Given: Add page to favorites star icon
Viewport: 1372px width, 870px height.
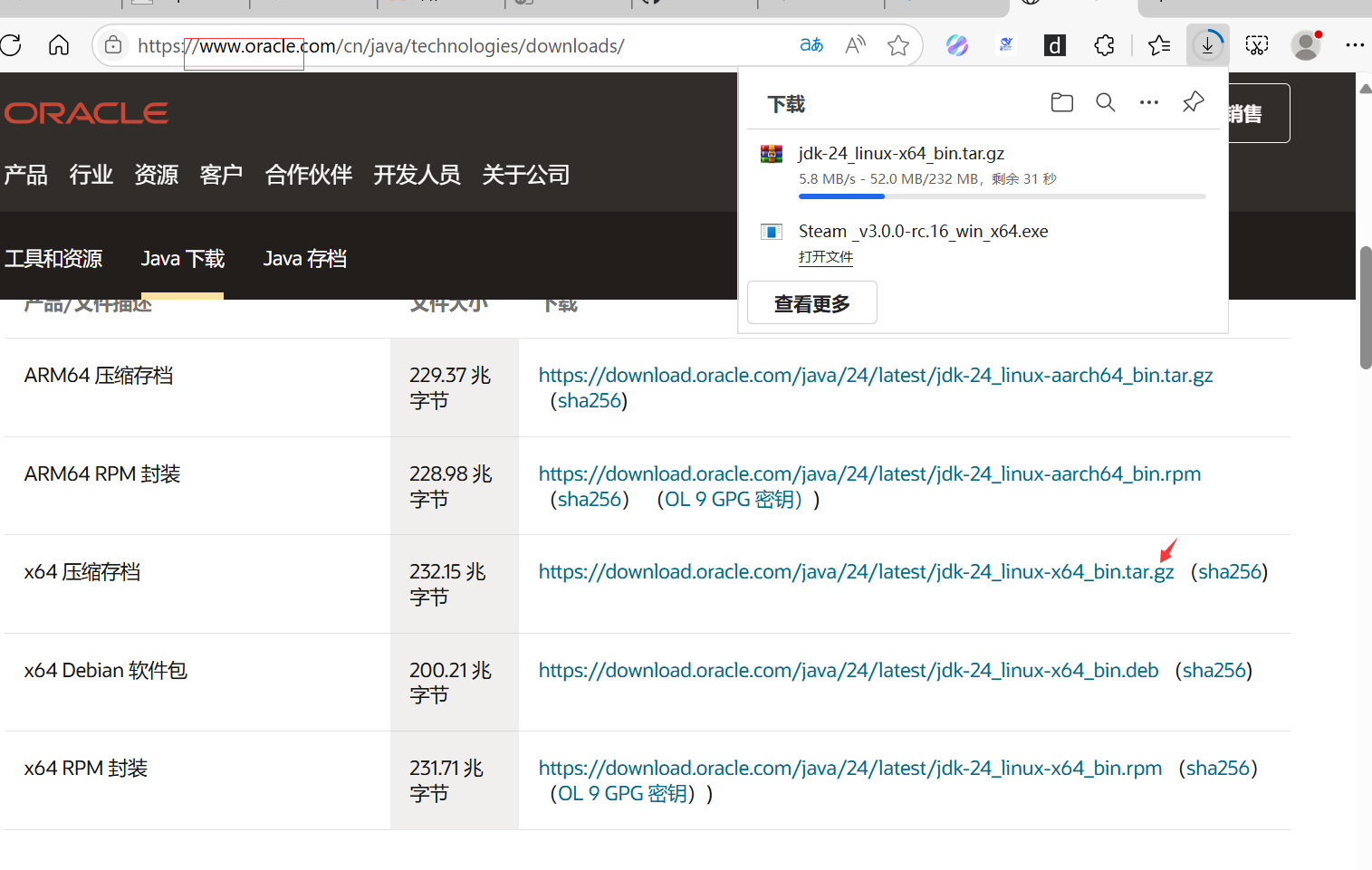Looking at the screenshot, I should point(898,45).
